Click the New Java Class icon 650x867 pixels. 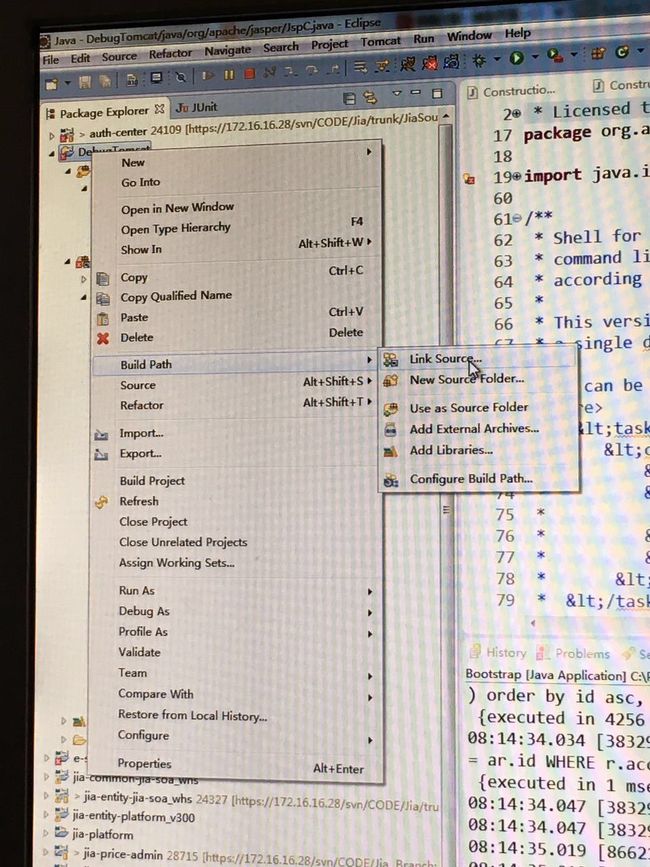tap(622, 51)
